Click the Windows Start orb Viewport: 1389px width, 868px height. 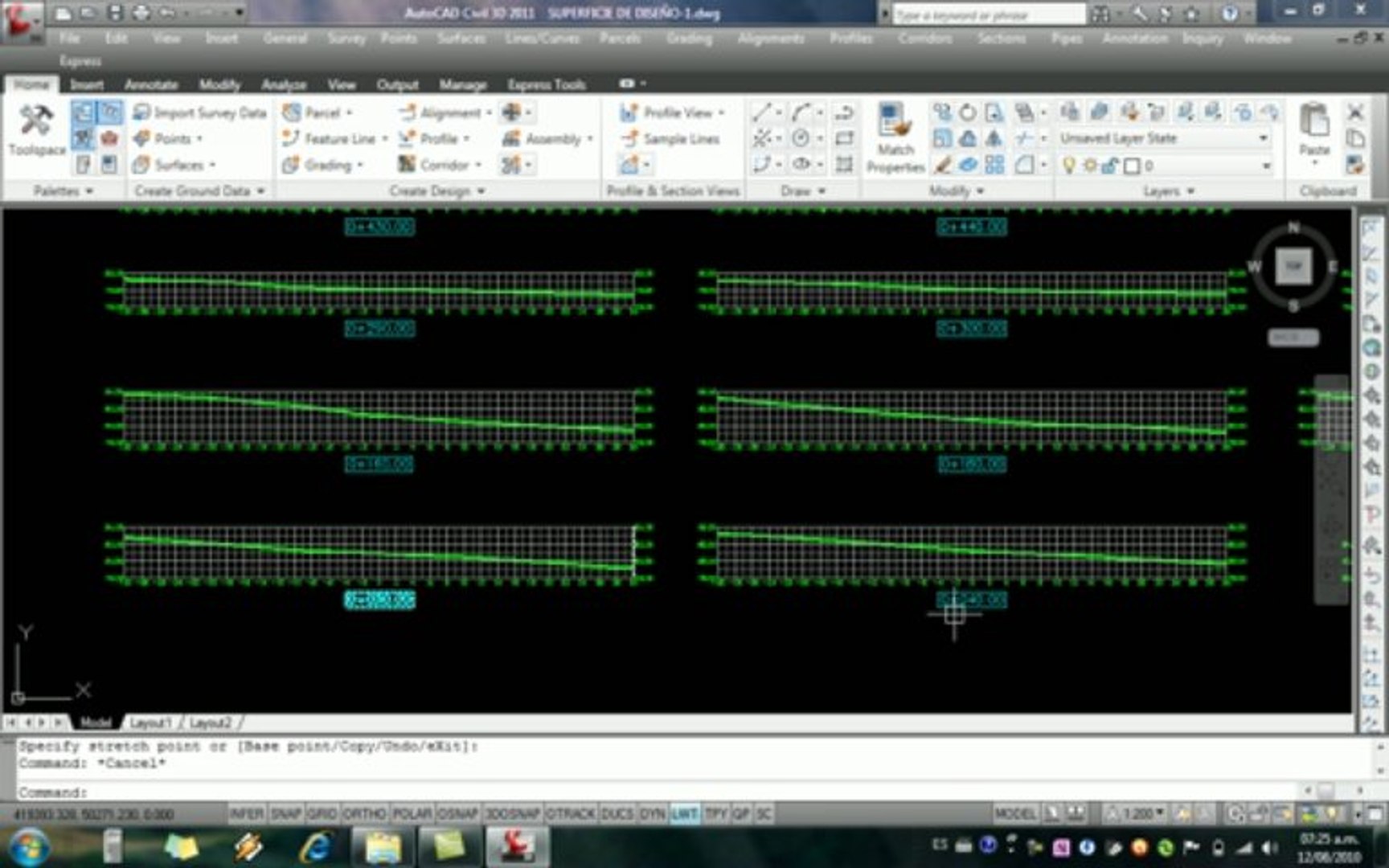tap(30, 846)
